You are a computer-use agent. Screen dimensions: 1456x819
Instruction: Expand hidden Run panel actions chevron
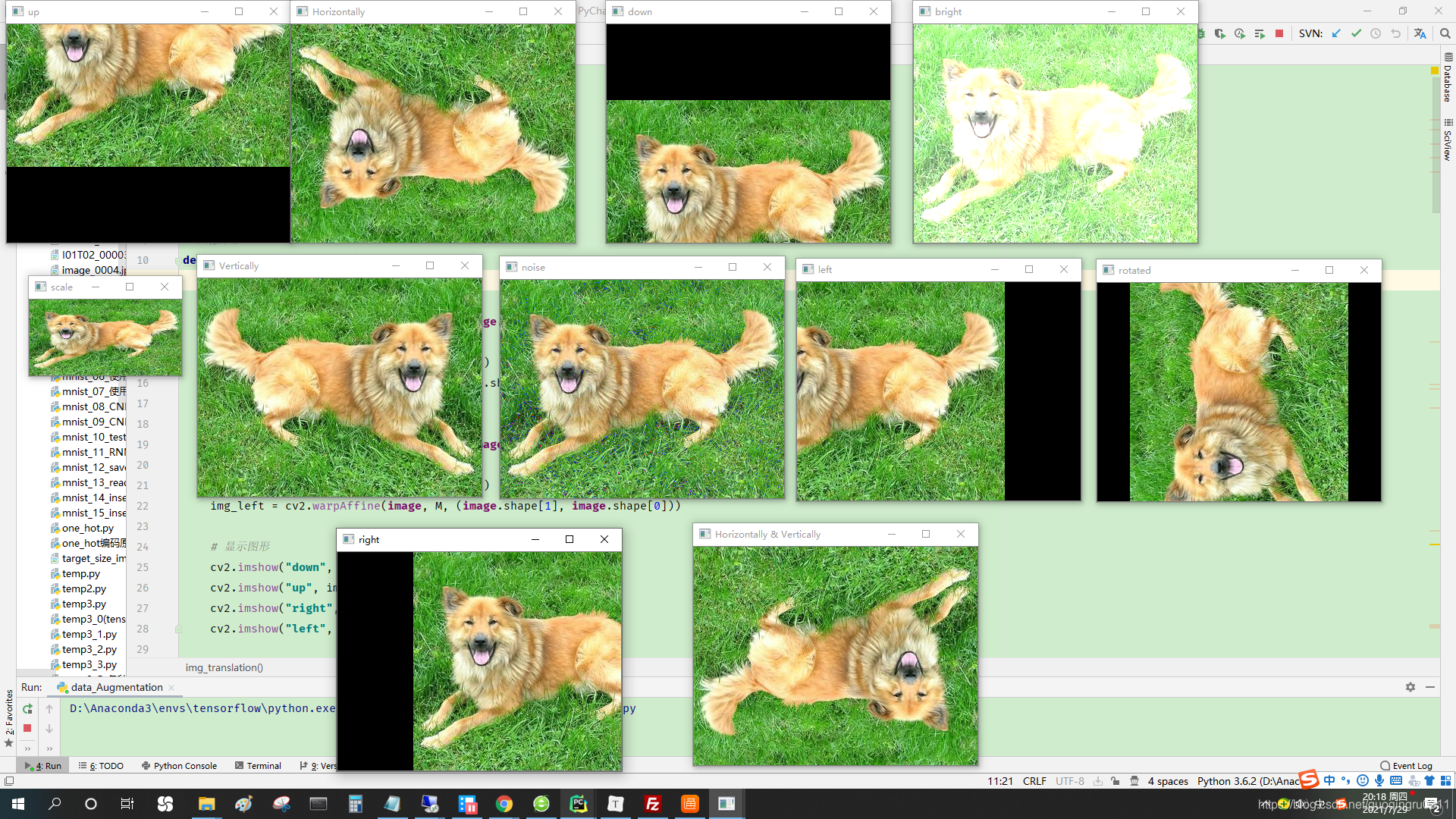27,748
